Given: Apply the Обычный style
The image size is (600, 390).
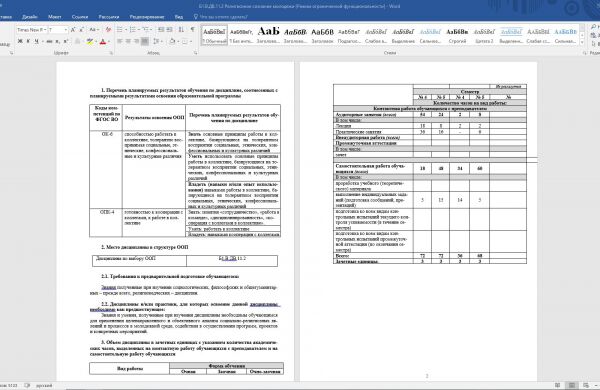Looking at the screenshot, I should point(214,35).
